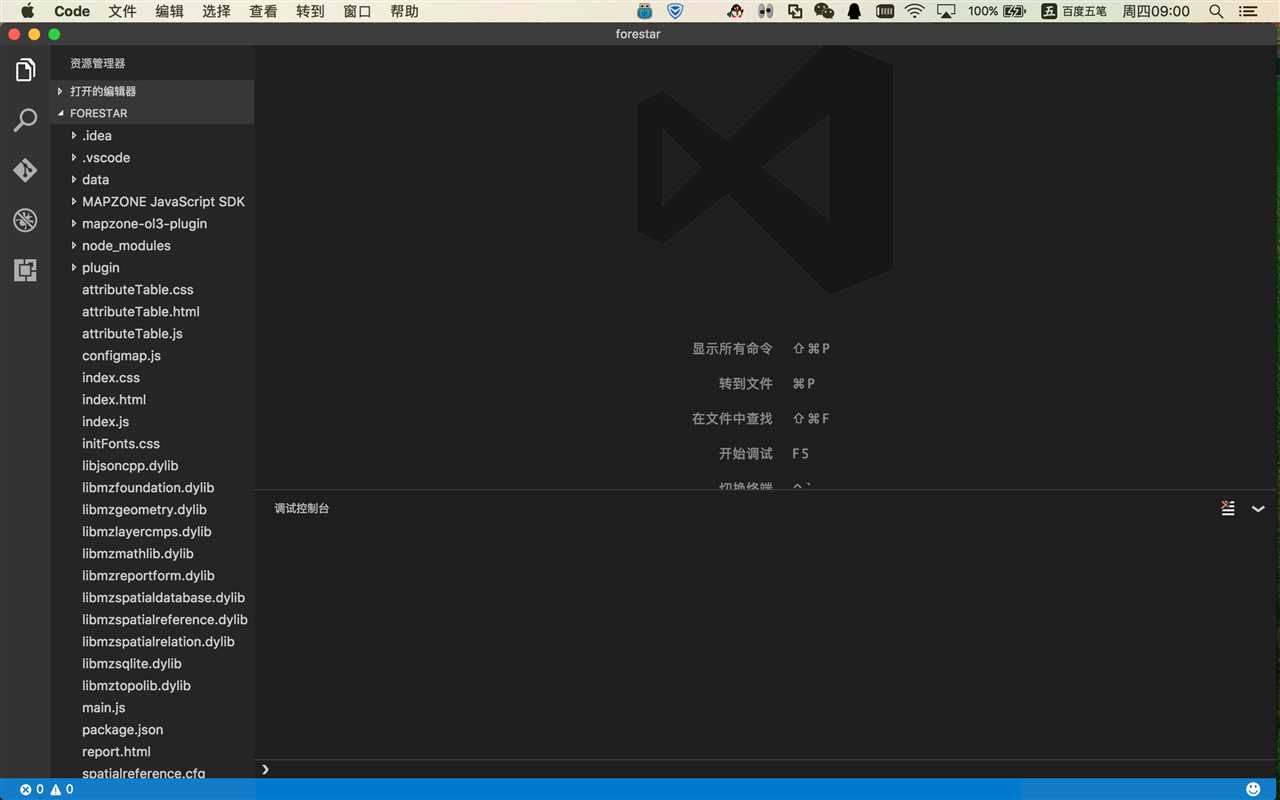The height and width of the screenshot is (800, 1280).
Task: Click the overlapping squares icon in the menu bar
Action: [795, 11]
